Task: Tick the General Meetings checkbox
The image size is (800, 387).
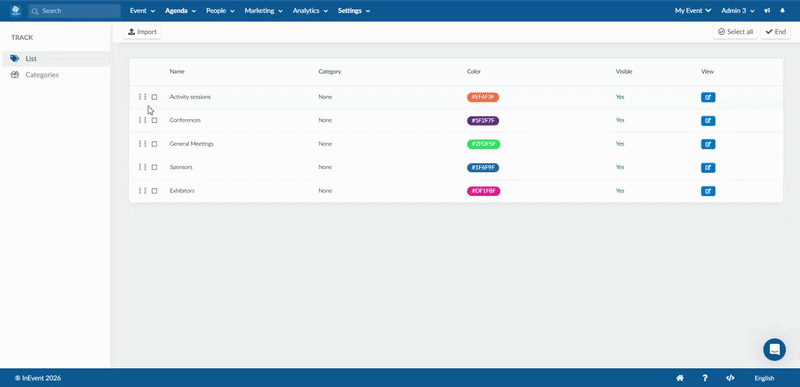Action: tap(154, 144)
